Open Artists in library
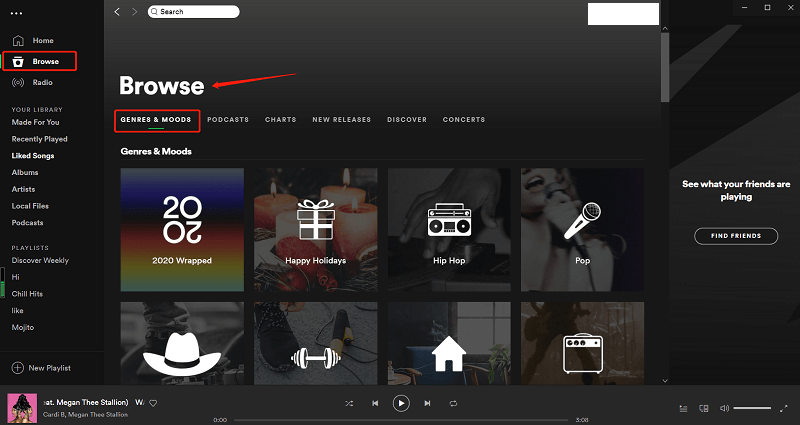 [x=23, y=189]
